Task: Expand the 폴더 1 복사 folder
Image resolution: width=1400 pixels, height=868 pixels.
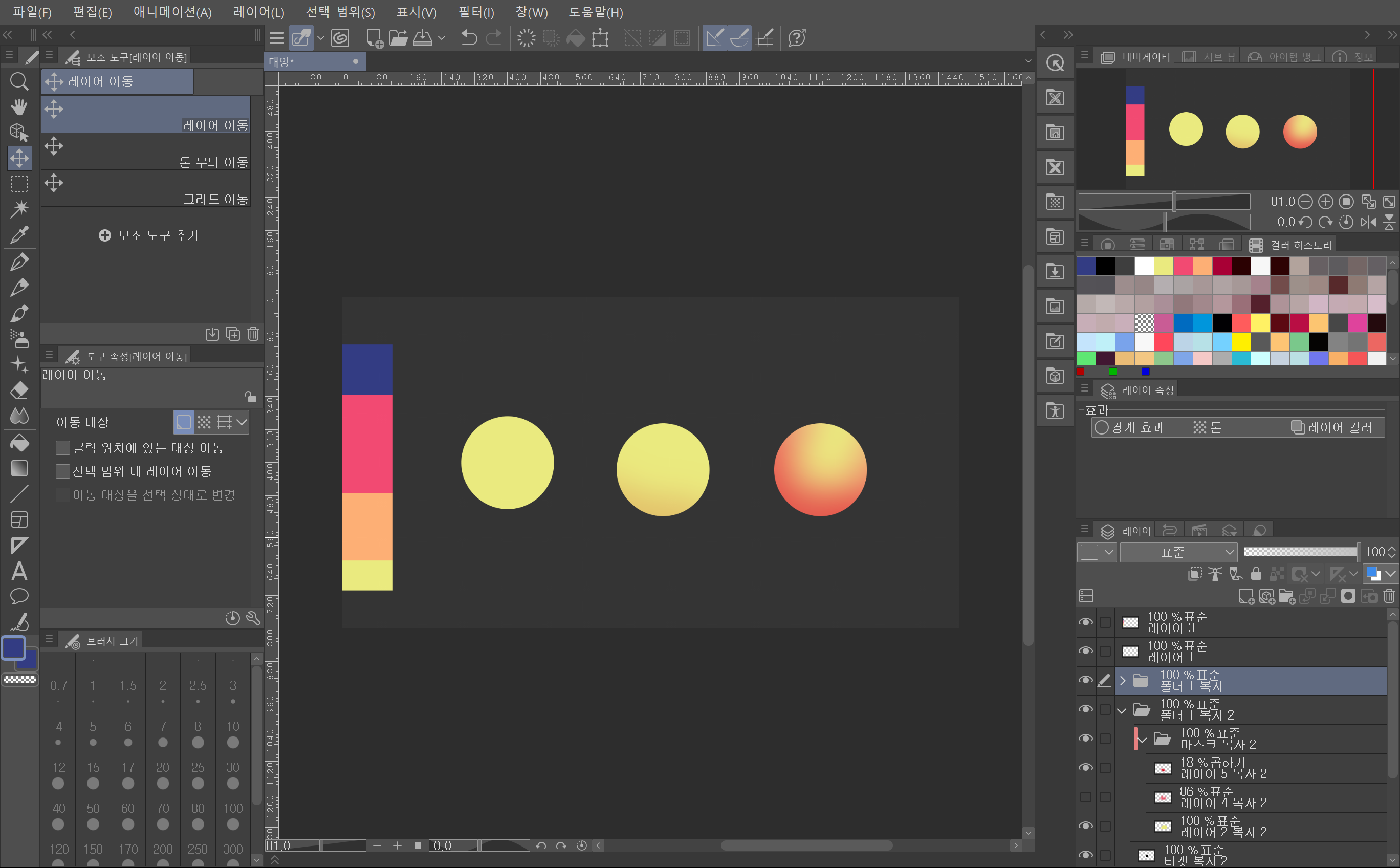Action: point(1123,680)
